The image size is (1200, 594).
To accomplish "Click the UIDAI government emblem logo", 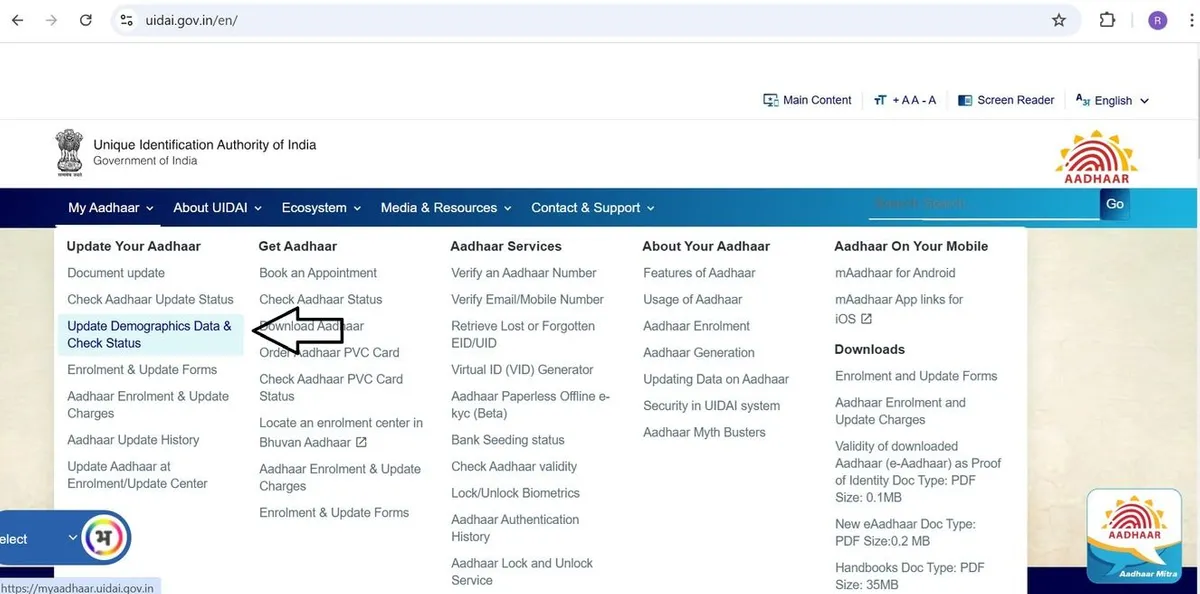I will point(68,151).
